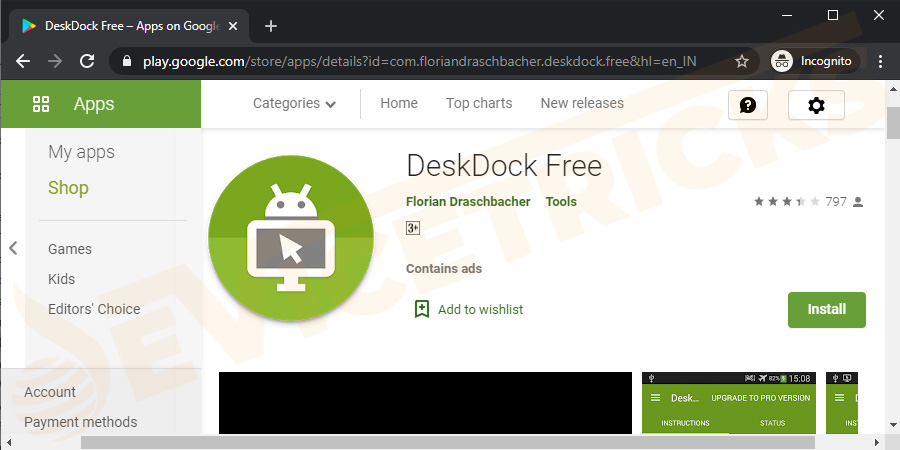Open Editors' Choice in sidebar
The width and height of the screenshot is (900, 450).
[x=94, y=309]
